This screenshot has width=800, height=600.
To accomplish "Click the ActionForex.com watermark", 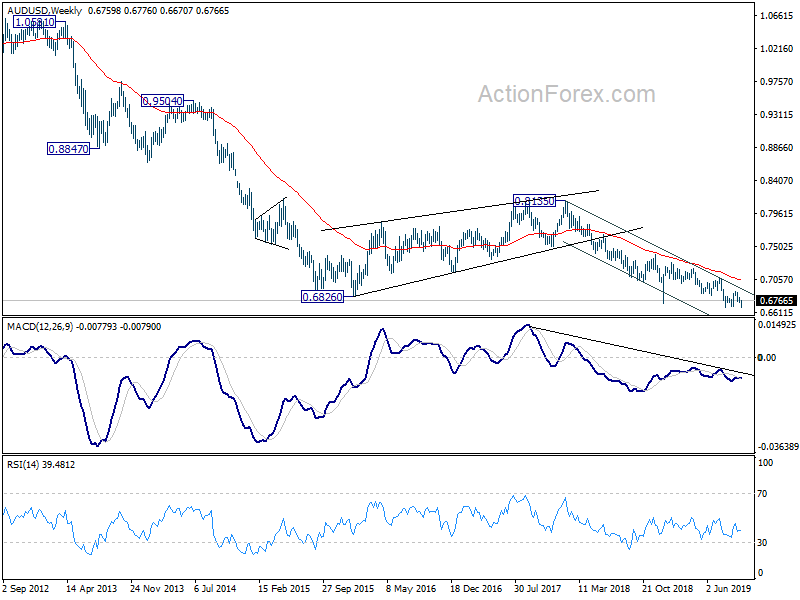I will 566,94.
